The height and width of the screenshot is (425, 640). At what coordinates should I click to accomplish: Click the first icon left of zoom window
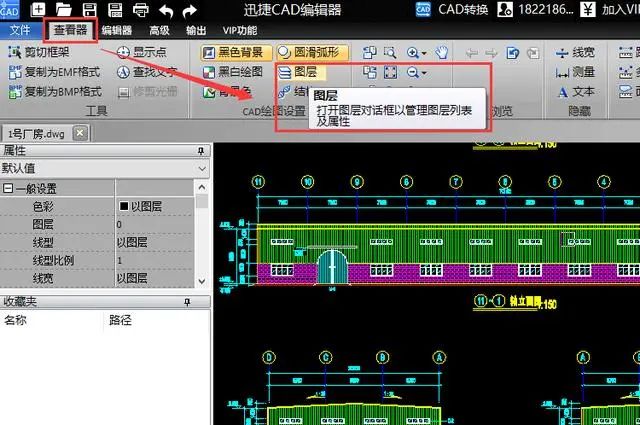pyautogui.click(x=369, y=52)
